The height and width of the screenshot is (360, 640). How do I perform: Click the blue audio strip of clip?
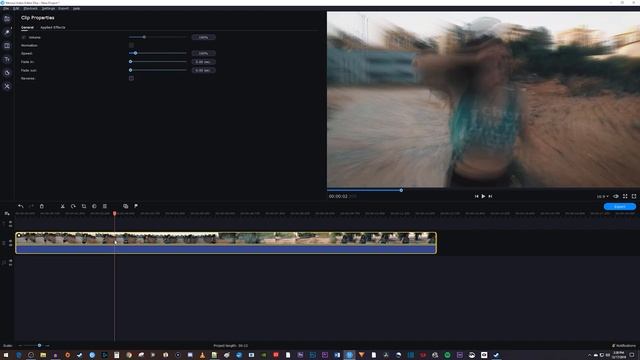pos(226,249)
